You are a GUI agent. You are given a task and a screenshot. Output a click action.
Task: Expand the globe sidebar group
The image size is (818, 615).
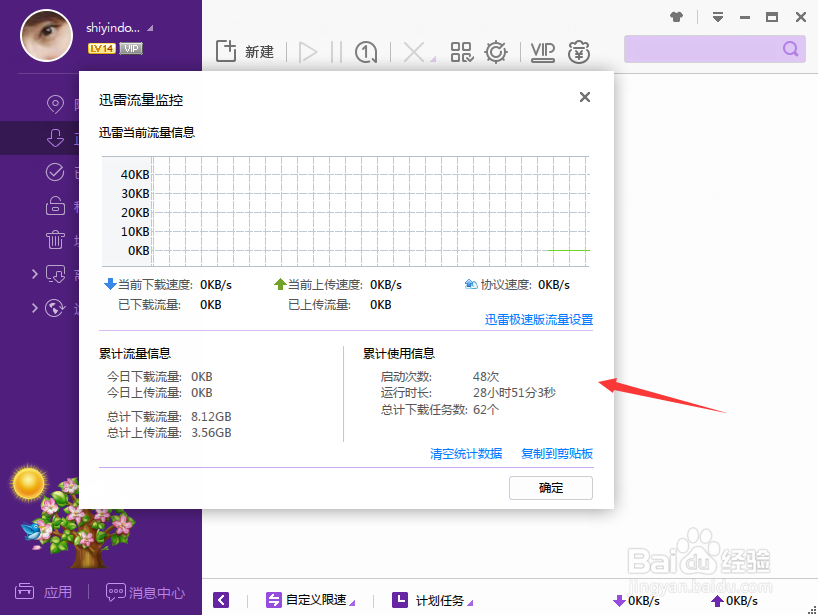(34, 308)
